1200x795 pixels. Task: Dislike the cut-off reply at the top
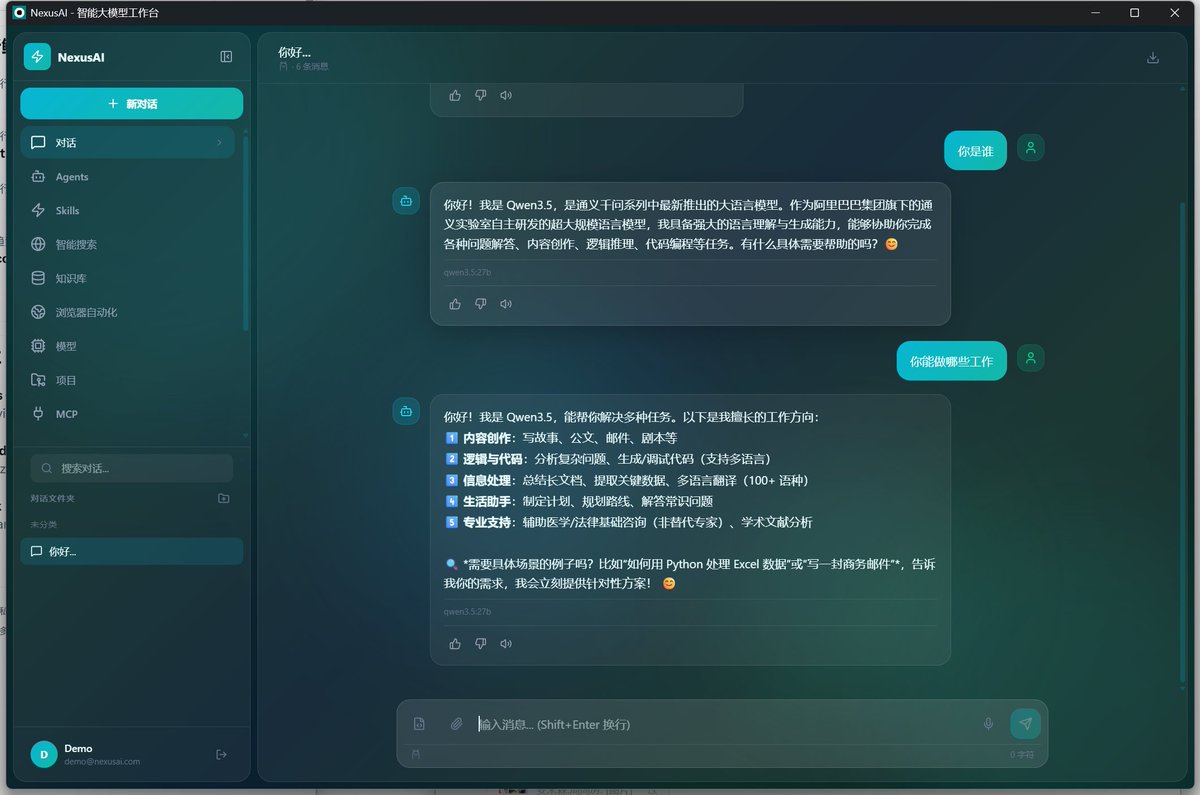click(x=480, y=96)
